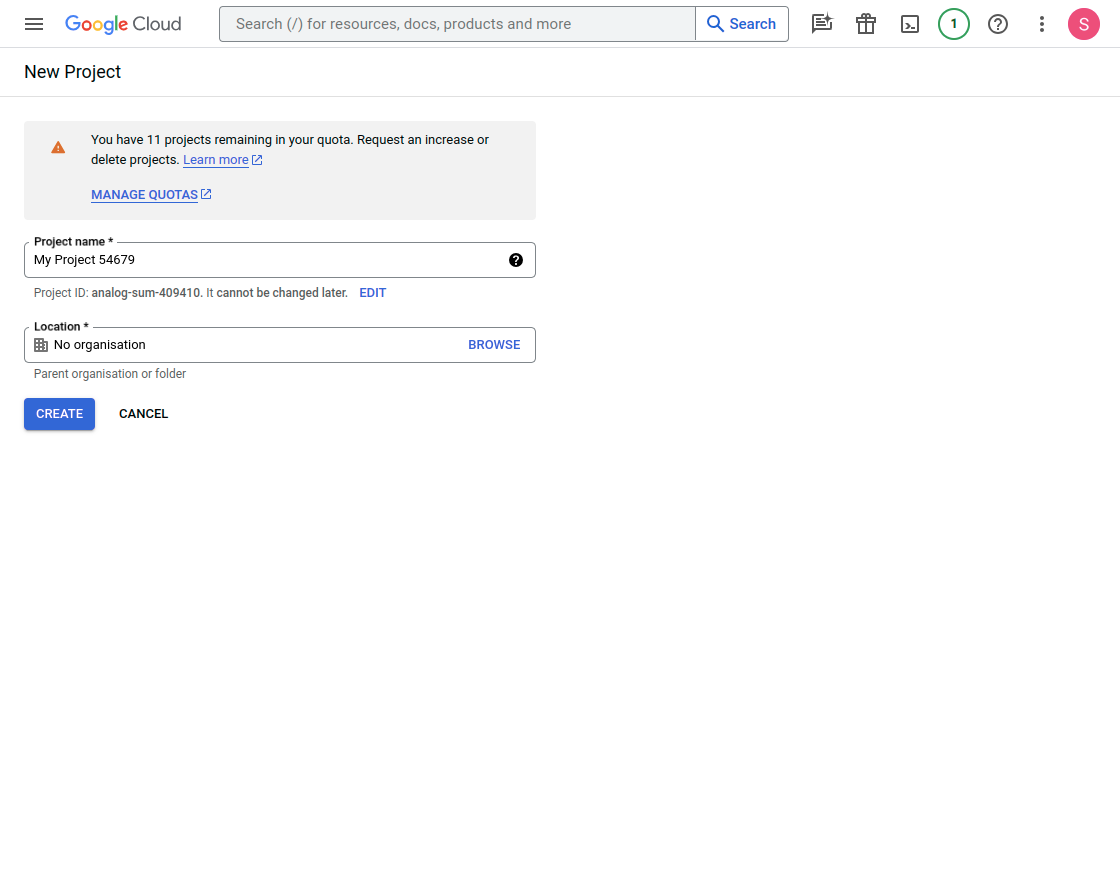Open the MANAGE QUOTAS link
1120x880 pixels.
(144, 195)
